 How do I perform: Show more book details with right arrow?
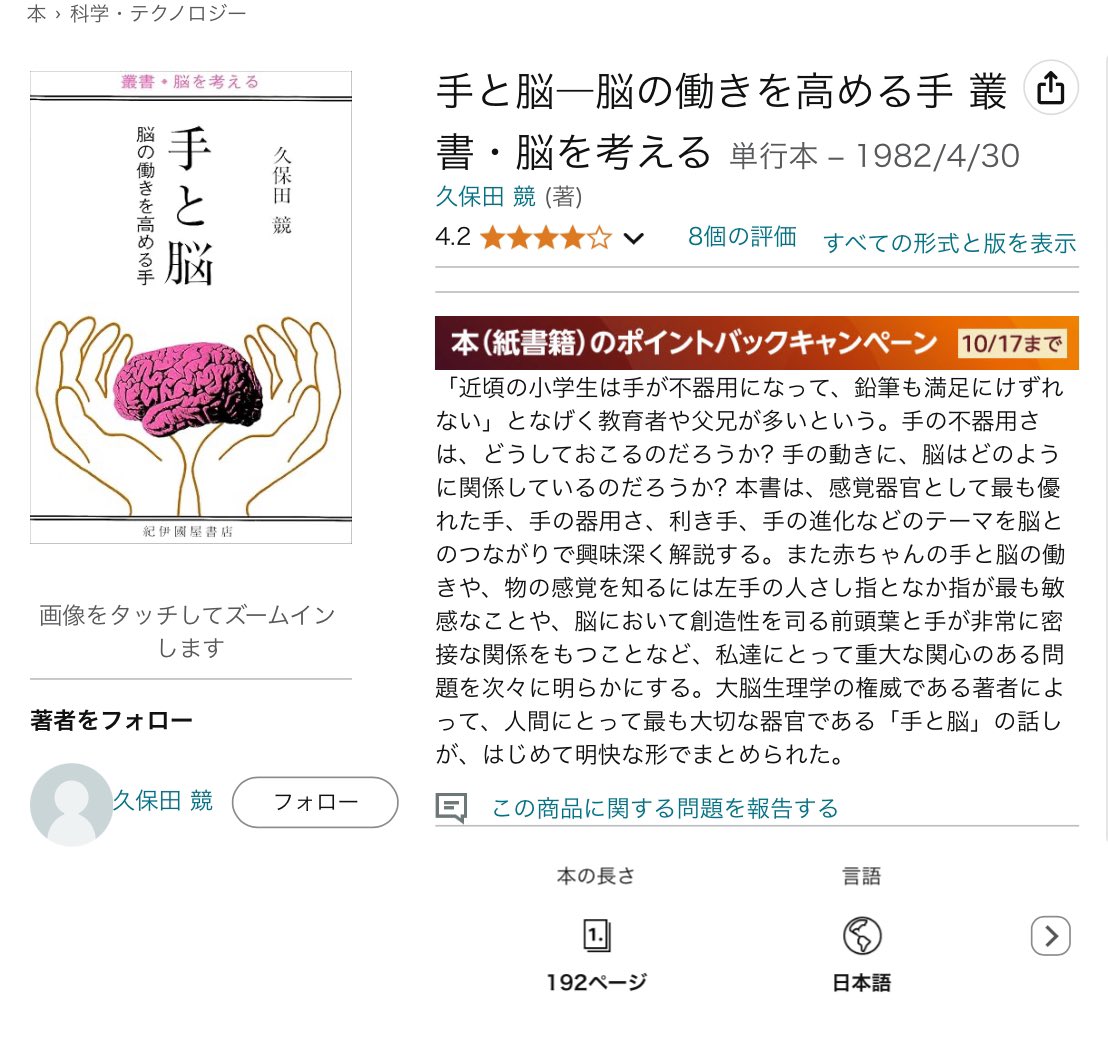[x=1051, y=936]
